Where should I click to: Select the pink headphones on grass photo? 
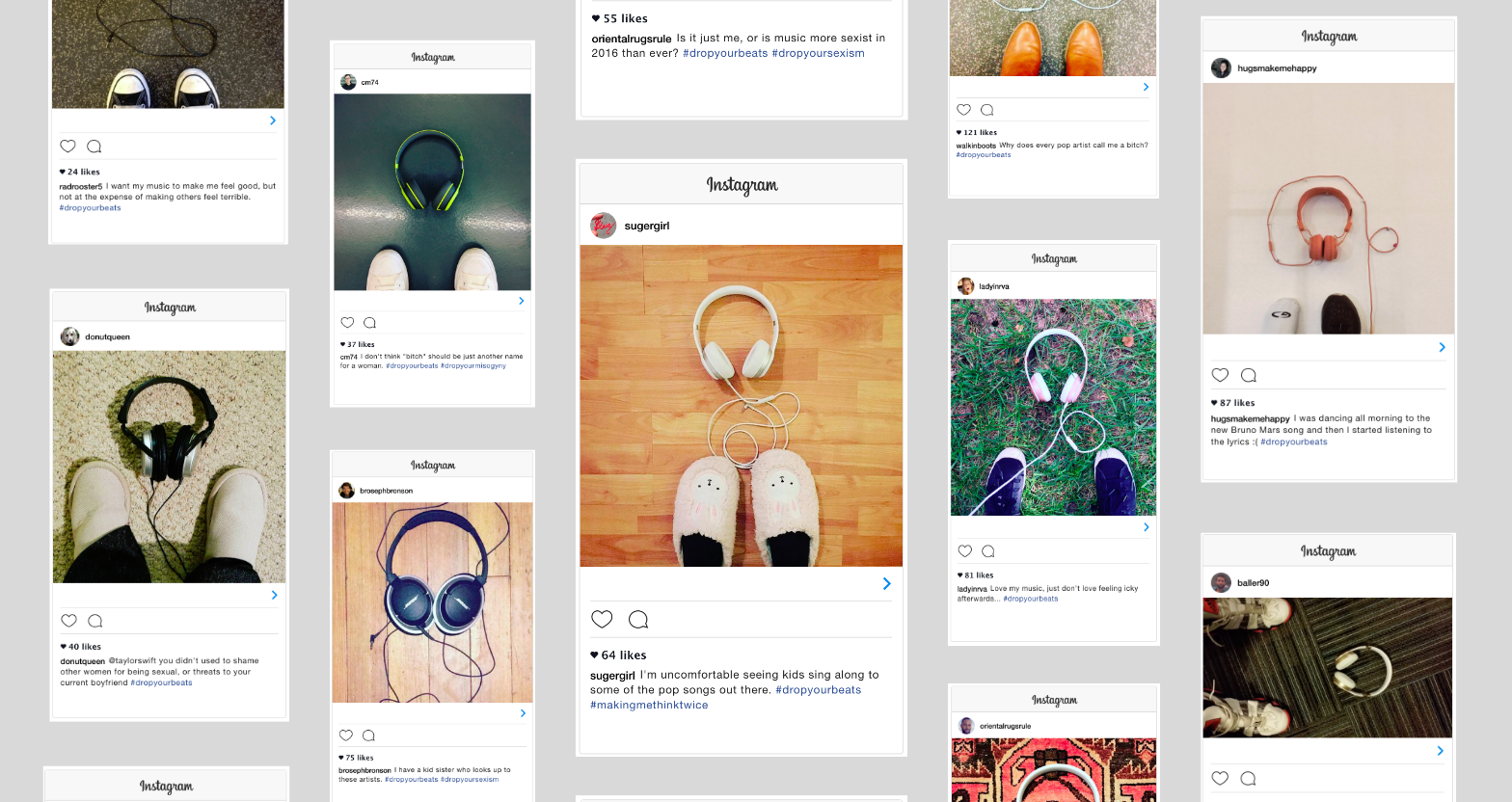(x=1053, y=407)
